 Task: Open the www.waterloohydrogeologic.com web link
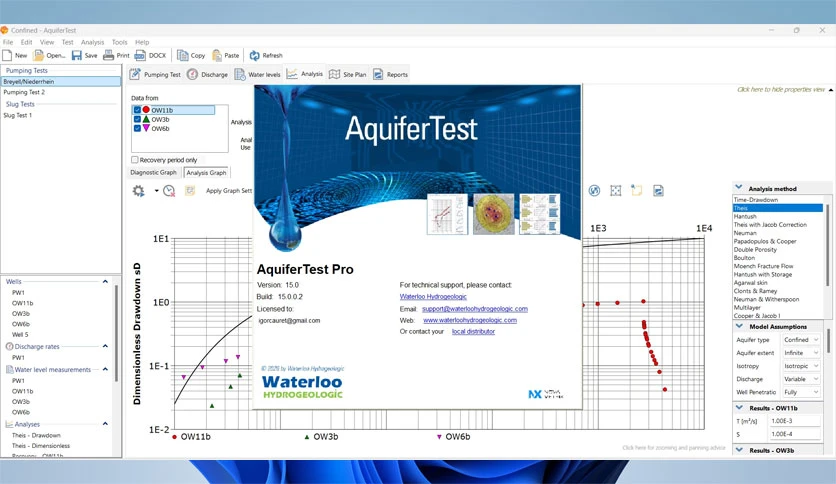[x=470, y=320]
